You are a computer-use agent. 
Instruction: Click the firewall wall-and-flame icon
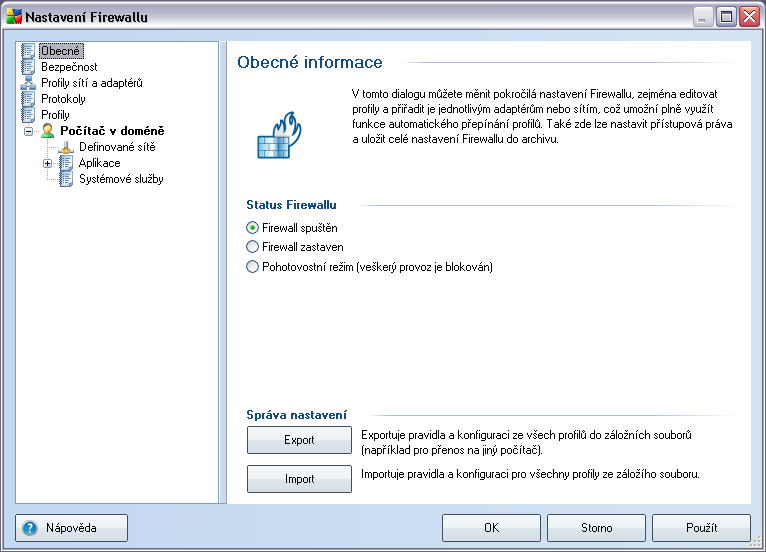pos(279,135)
